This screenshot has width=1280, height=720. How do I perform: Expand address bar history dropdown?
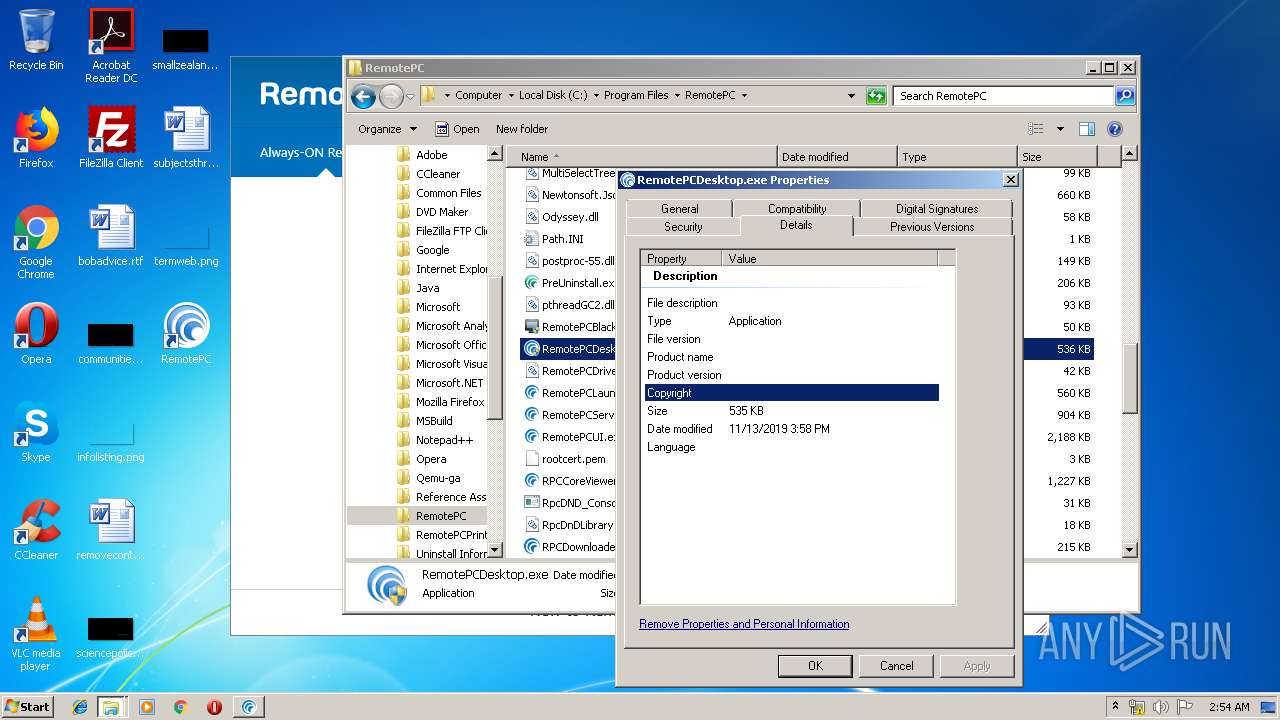point(851,96)
